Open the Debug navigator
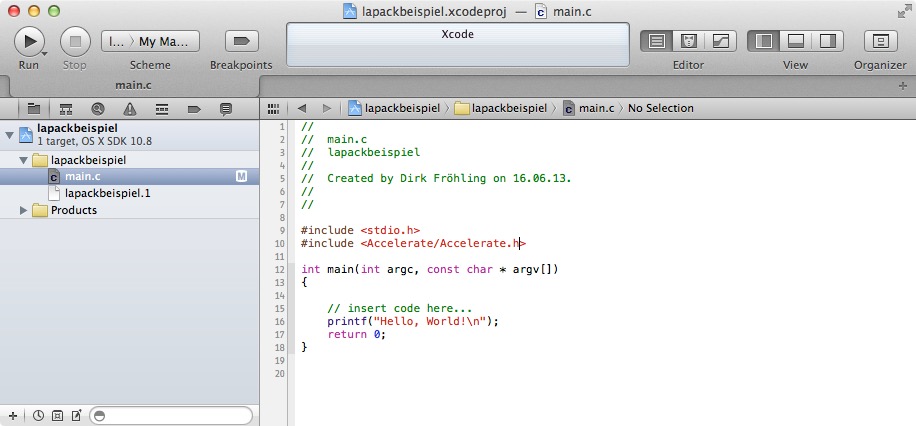916x426 pixels. 162,108
